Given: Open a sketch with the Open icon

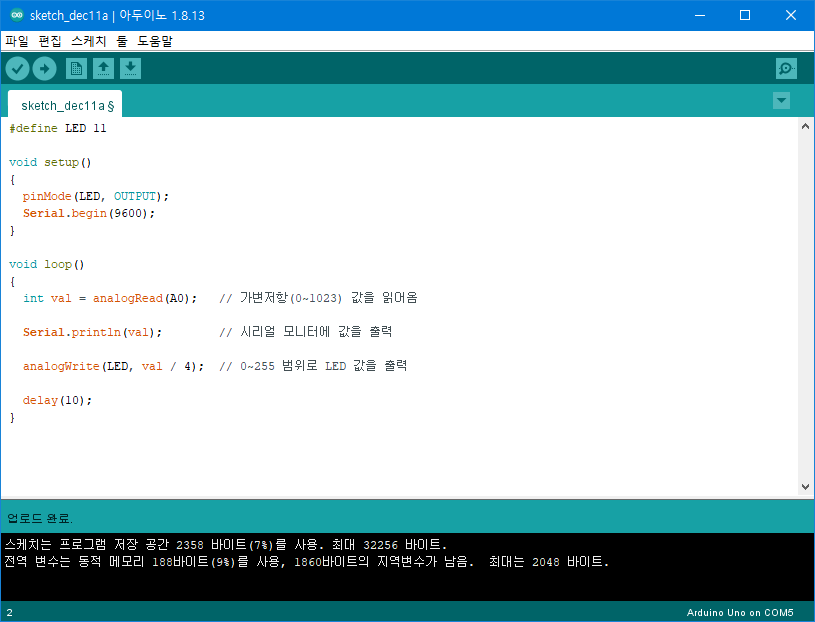Looking at the screenshot, I should click(x=103, y=69).
